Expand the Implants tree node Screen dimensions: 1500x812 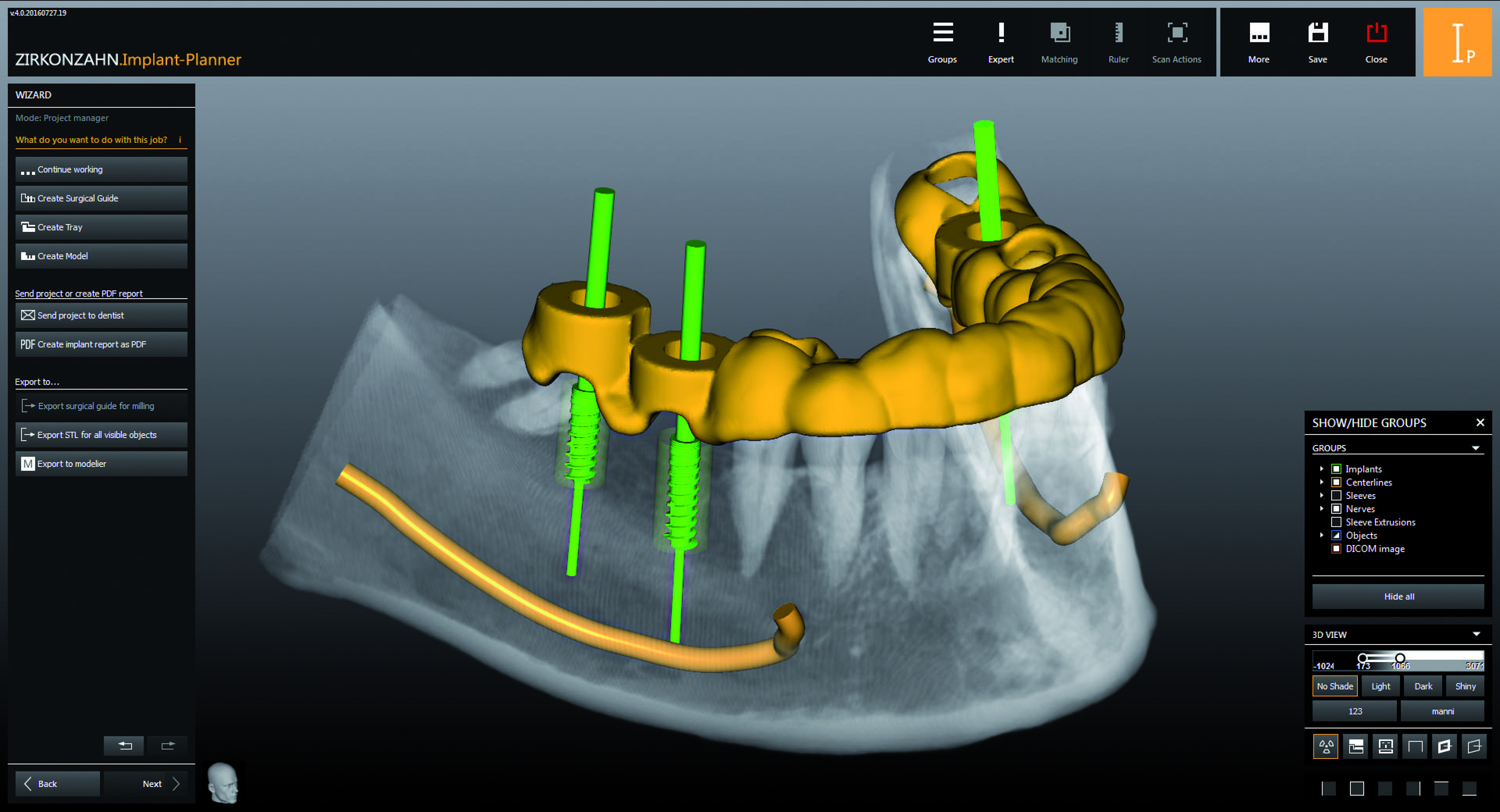tap(1321, 469)
